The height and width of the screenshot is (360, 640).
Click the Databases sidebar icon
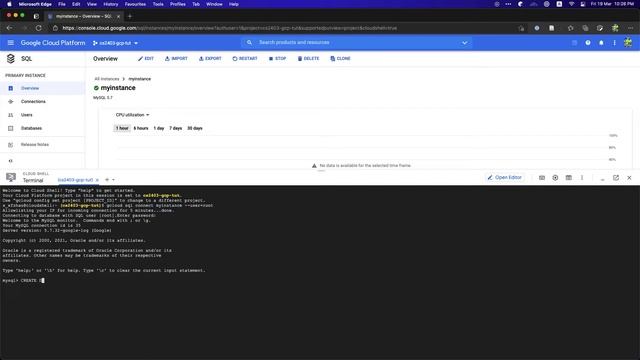point(11,128)
